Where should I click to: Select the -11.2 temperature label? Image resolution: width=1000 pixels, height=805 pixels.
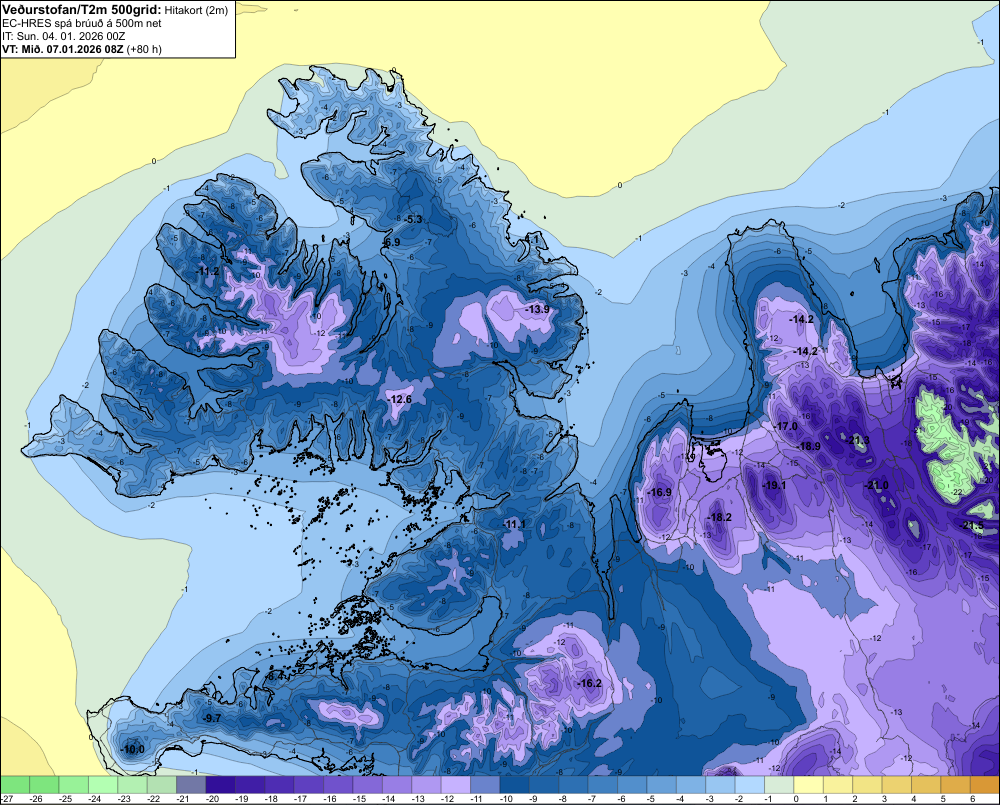pyautogui.click(x=207, y=271)
